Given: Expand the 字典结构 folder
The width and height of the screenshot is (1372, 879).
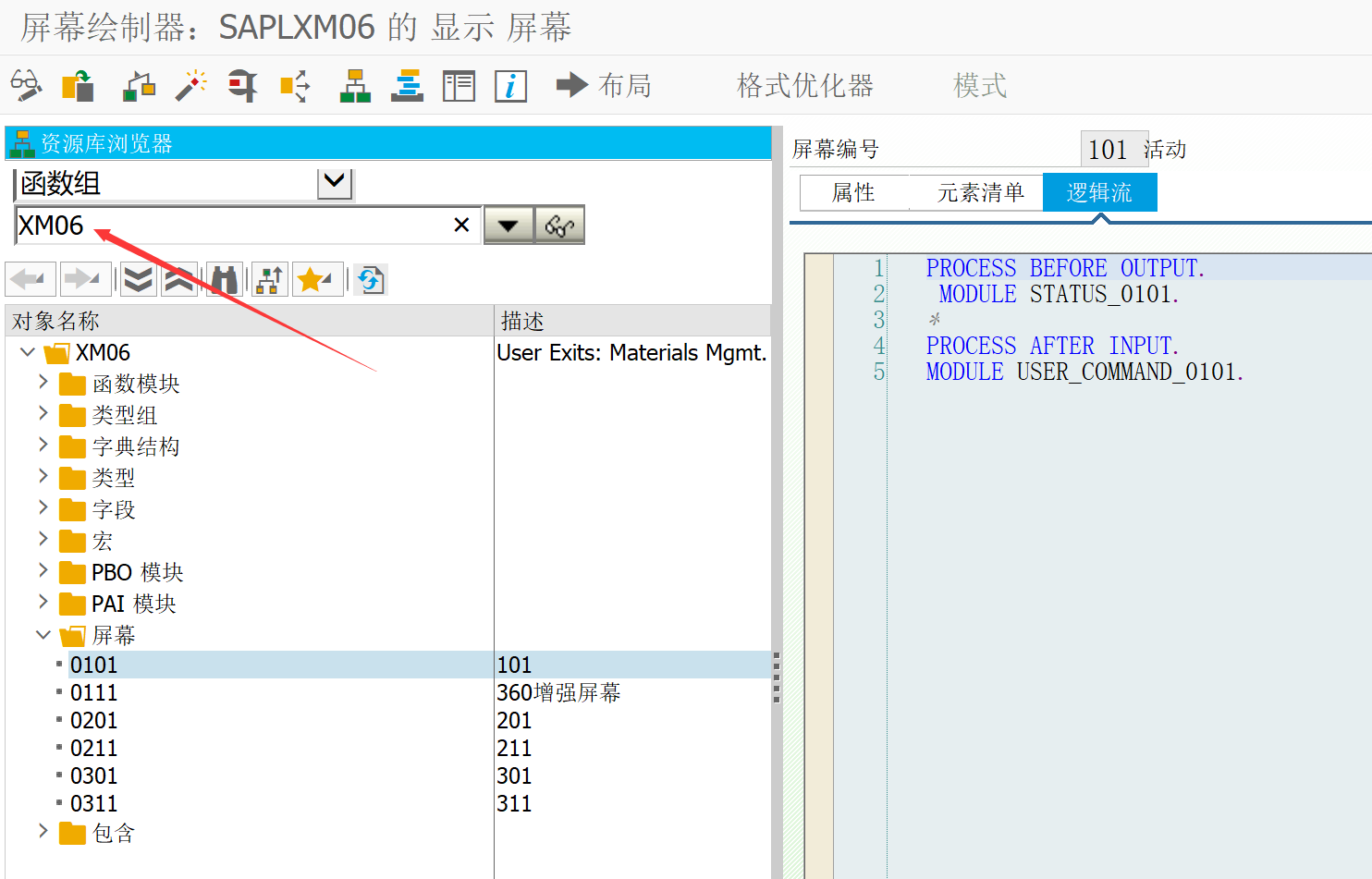Looking at the screenshot, I should click(x=43, y=445).
